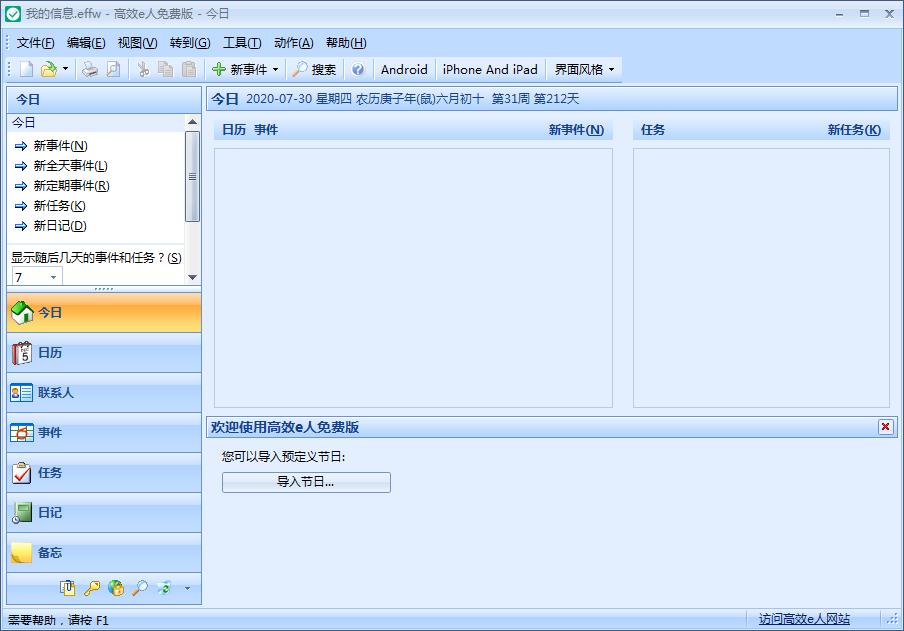
Task: Click the globe icon in bottom bar
Action: tap(116, 588)
